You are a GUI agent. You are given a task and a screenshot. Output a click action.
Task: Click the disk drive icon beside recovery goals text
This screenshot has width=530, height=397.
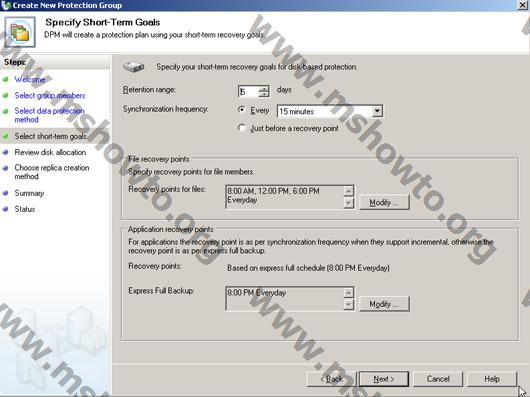click(134, 67)
